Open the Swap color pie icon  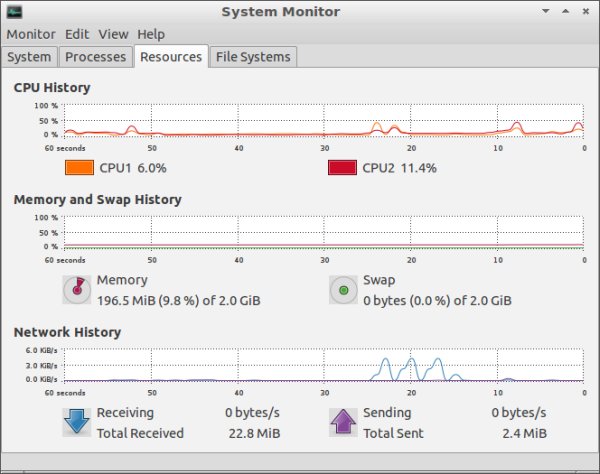tap(343, 290)
